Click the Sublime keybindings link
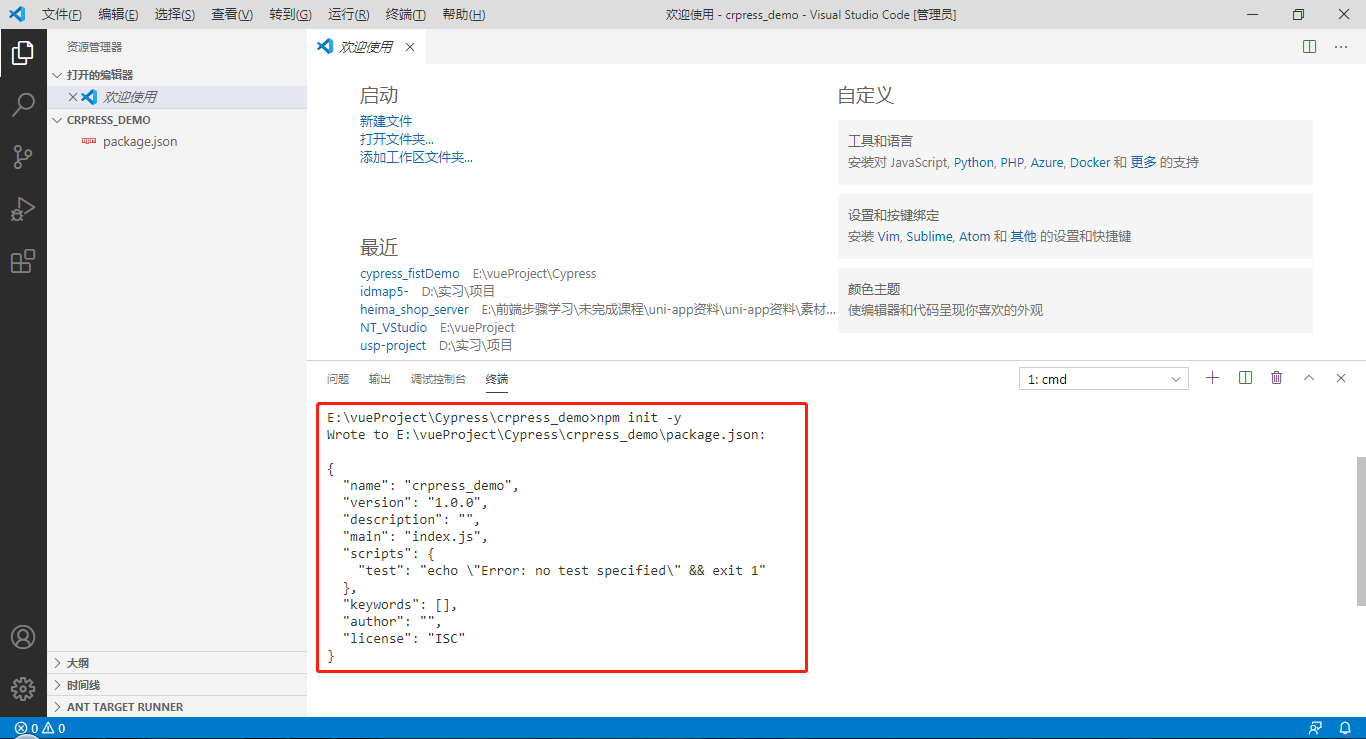The image size is (1366, 739). pyautogui.click(x=930, y=236)
